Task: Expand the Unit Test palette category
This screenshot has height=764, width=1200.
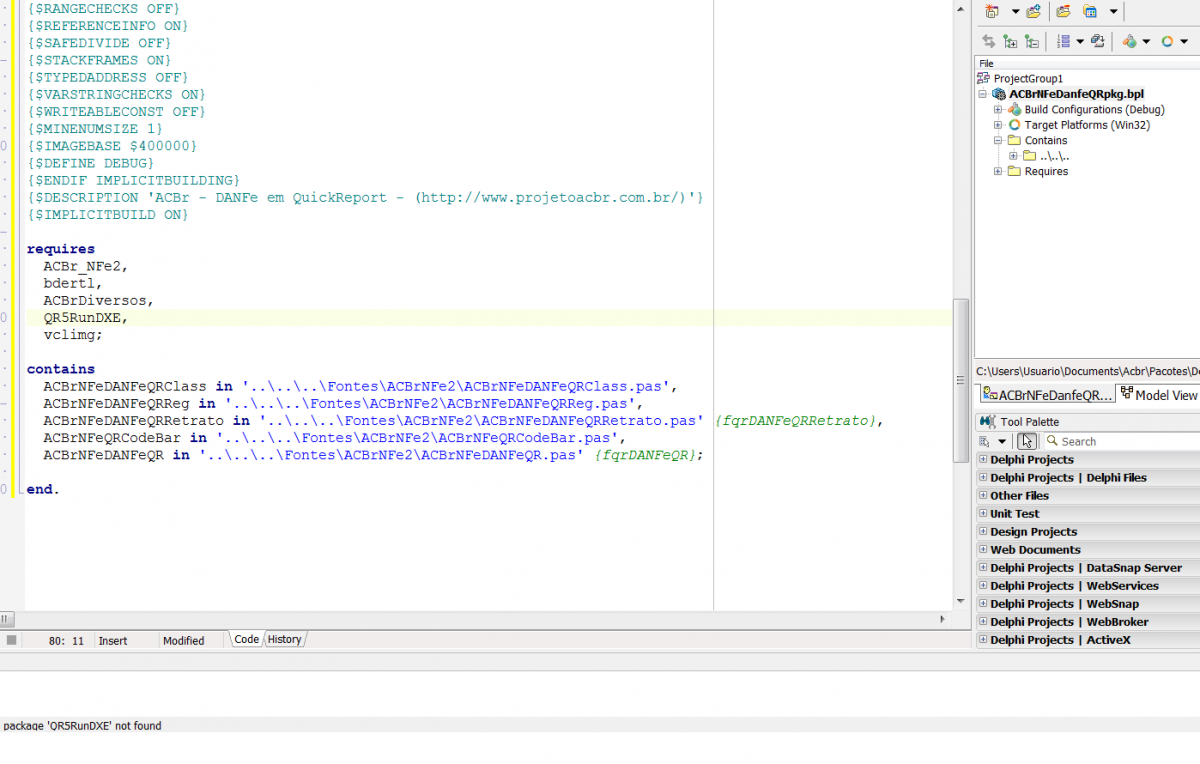Action: [x=983, y=513]
